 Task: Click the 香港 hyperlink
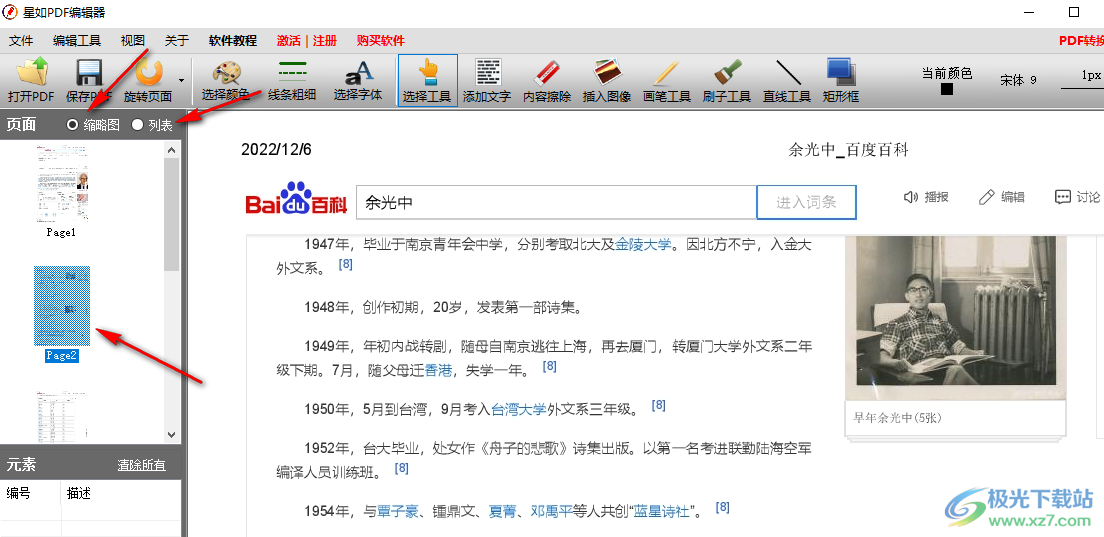point(439,370)
